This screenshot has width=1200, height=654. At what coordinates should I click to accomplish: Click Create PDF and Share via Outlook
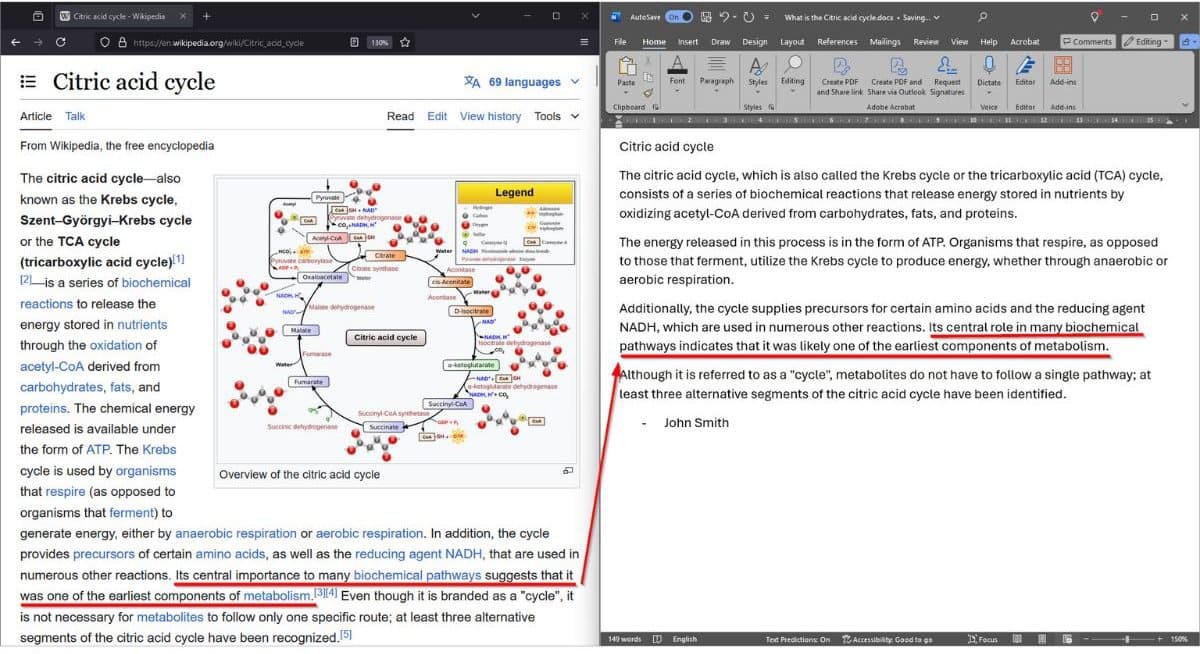pyautogui.click(x=897, y=65)
